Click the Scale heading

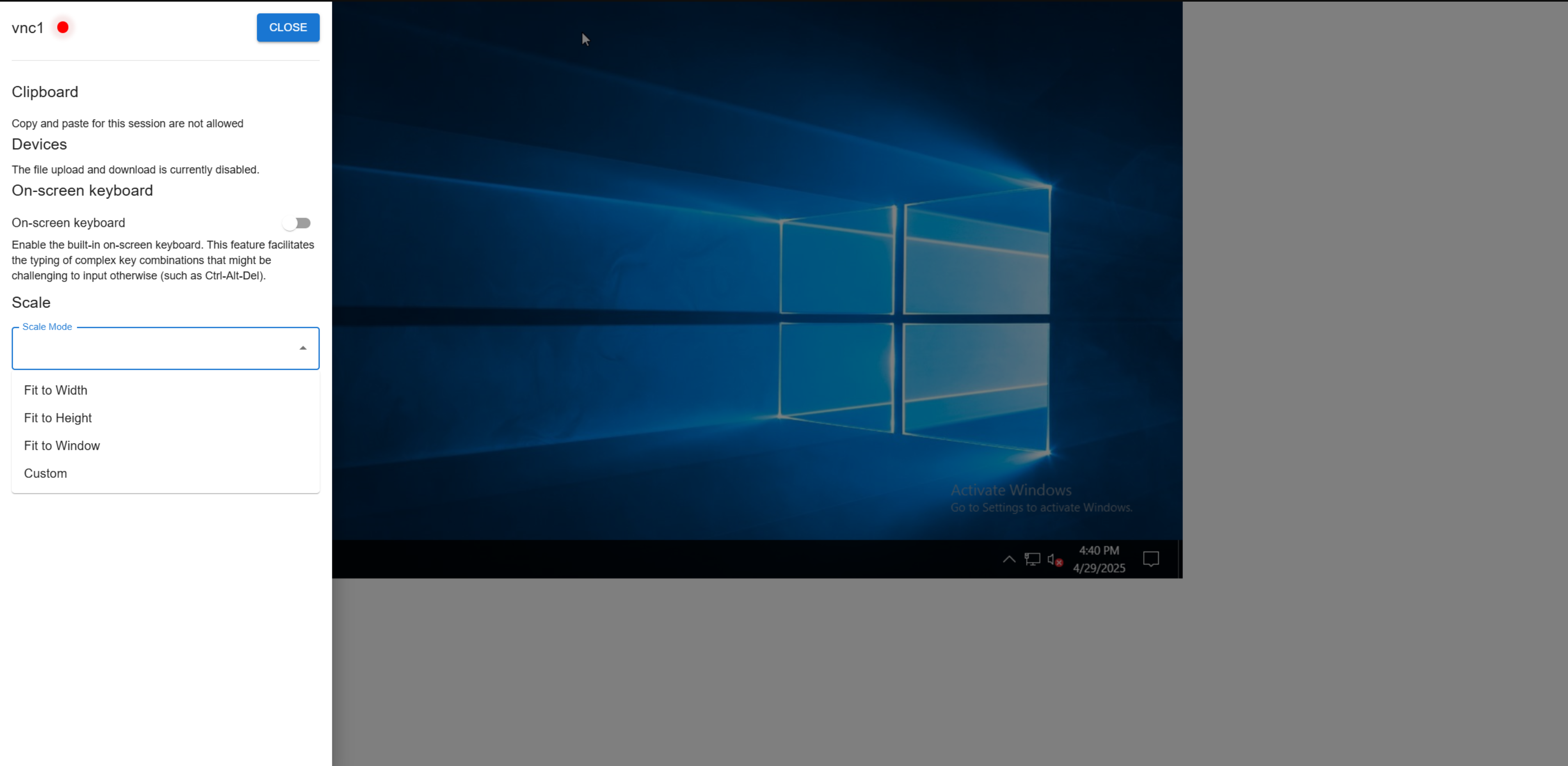click(31, 303)
